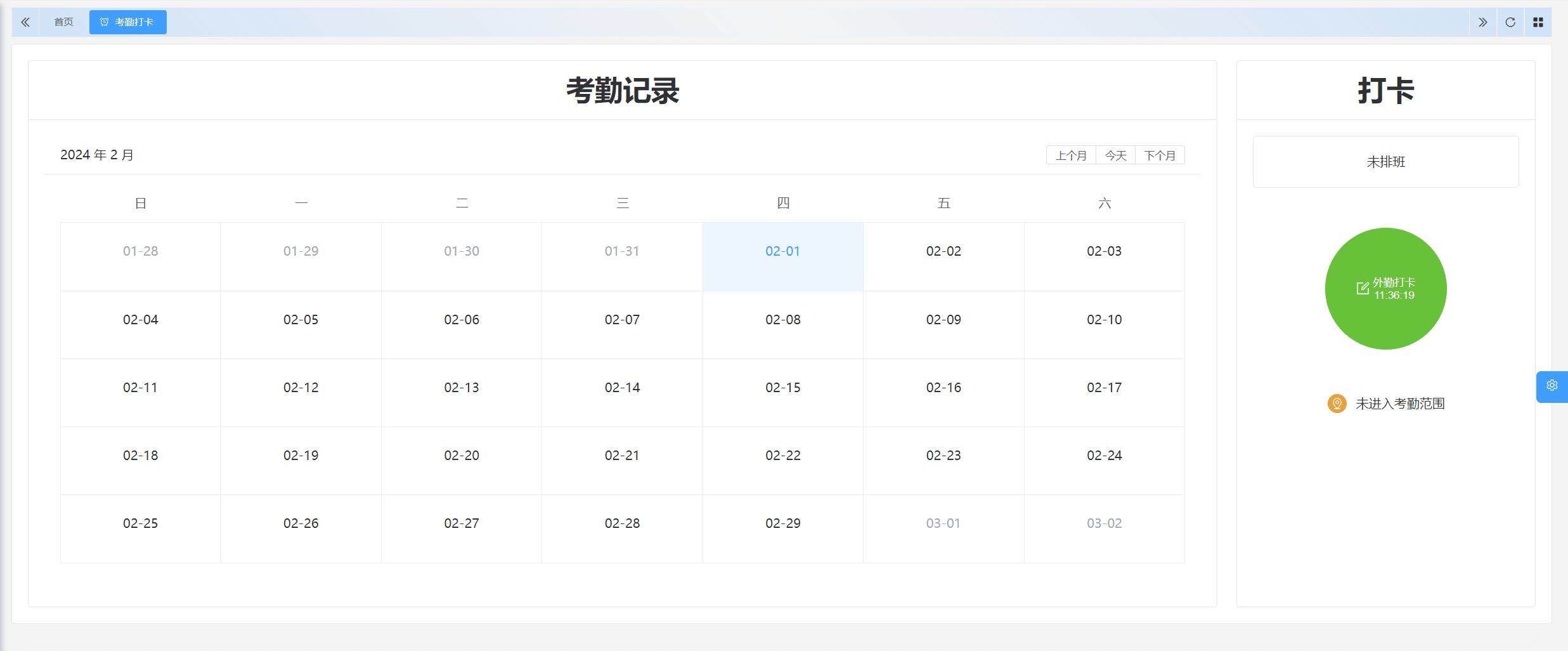1568x651 pixels.
Task: Click the tabs scroll-left double chevron
Action: click(25, 22)
